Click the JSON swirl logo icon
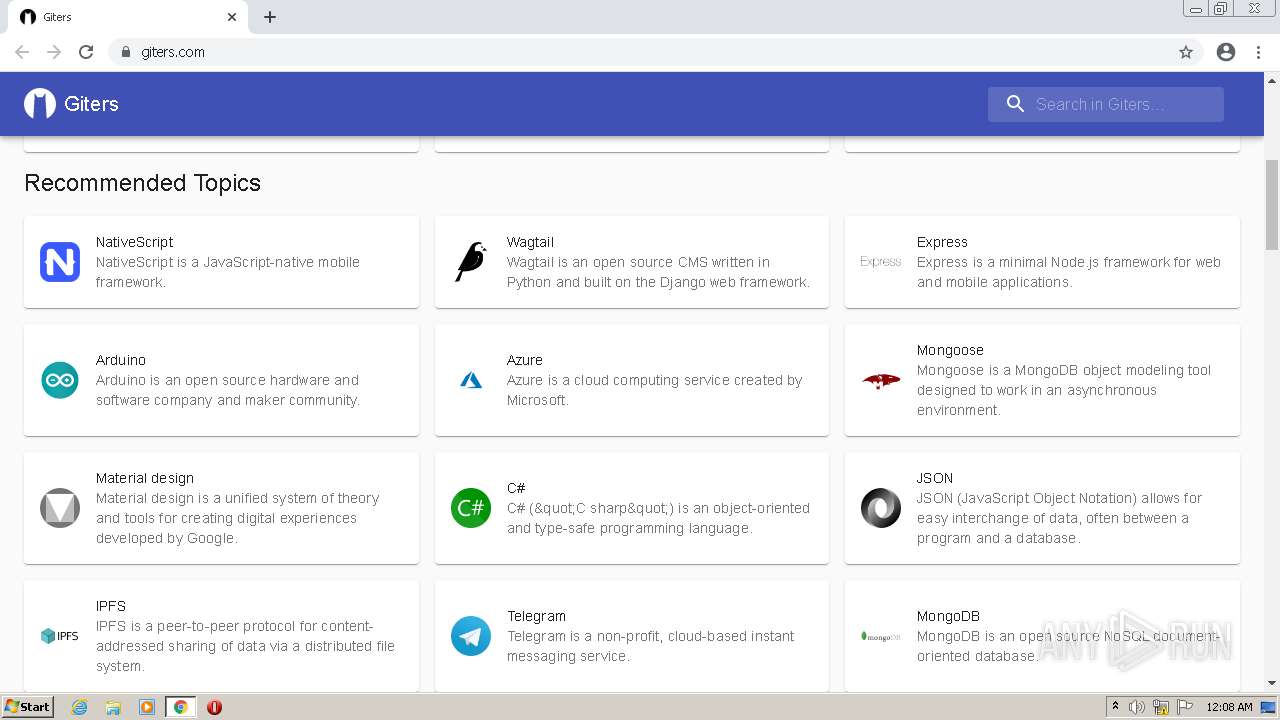This screenshot has height=720, width=1280. (881, 508)
